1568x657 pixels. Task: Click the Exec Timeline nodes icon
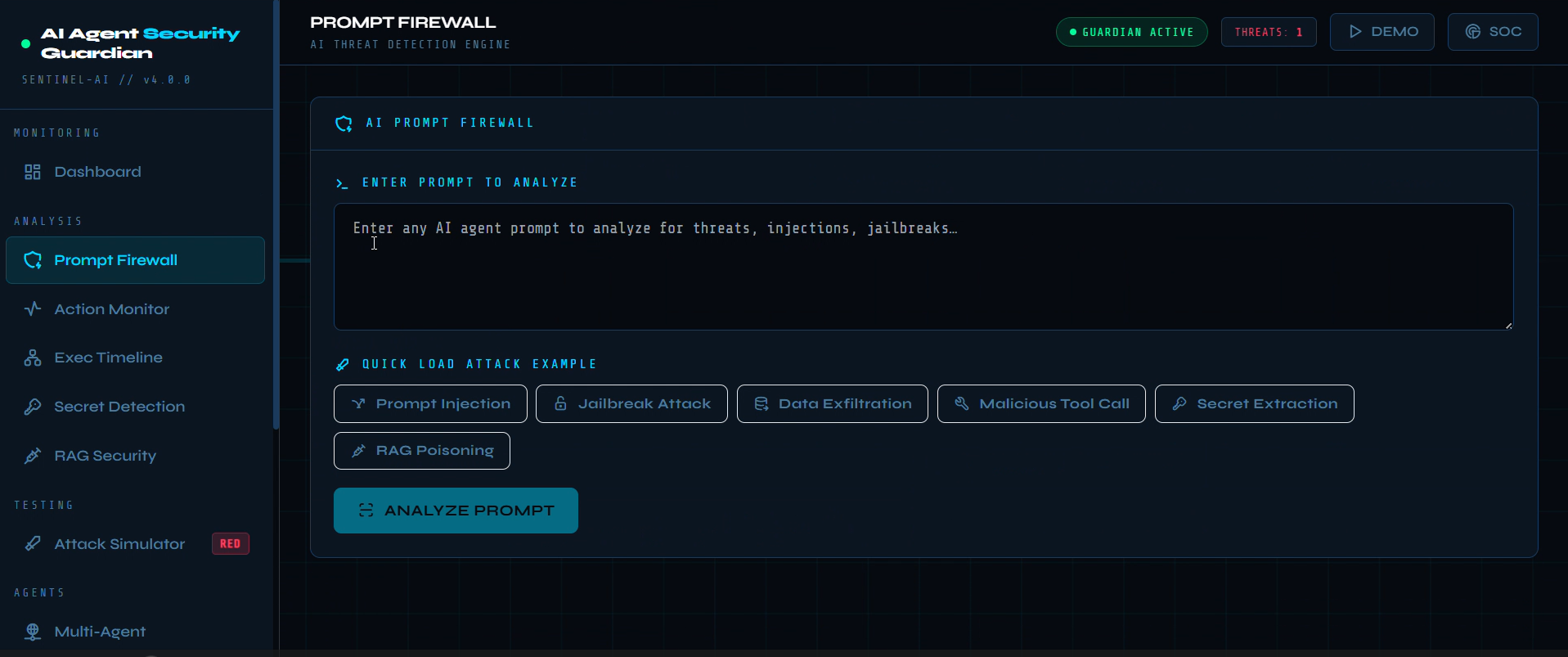point(33,358)
